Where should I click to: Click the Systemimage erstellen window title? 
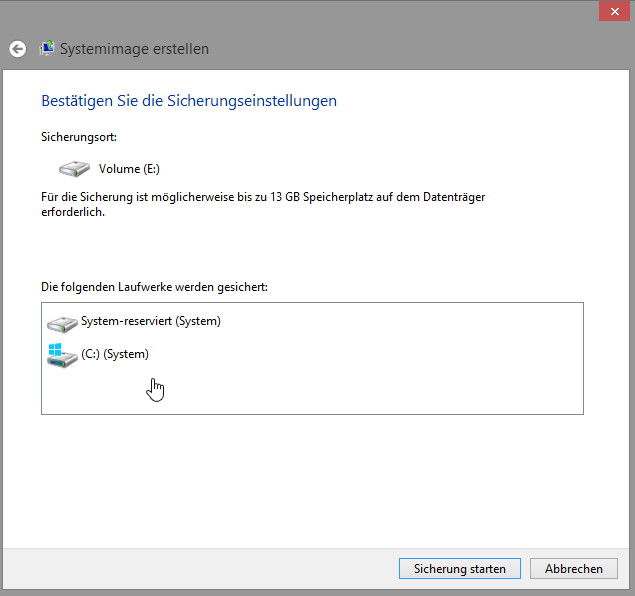click(134, 49)
